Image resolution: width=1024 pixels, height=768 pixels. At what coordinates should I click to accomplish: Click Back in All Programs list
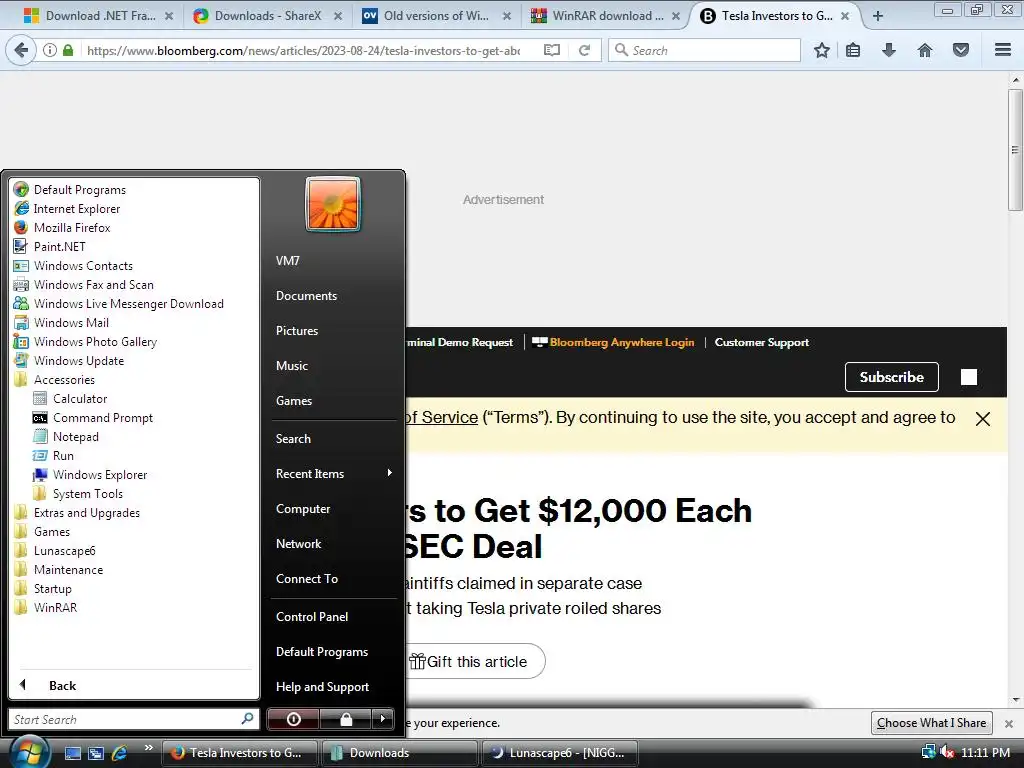click(x=63, y=686)
